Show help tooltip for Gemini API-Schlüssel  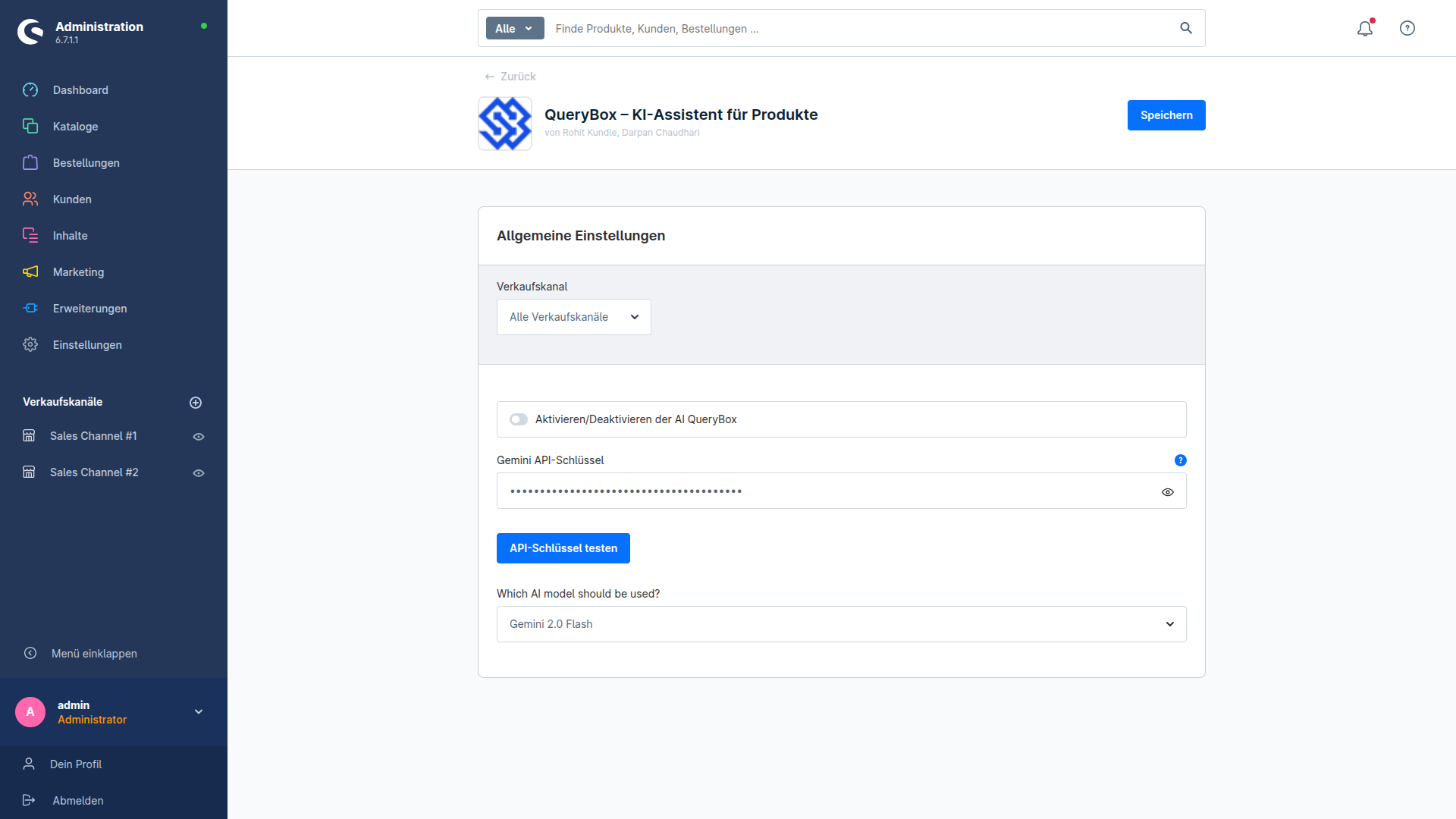click(1181, 460)
